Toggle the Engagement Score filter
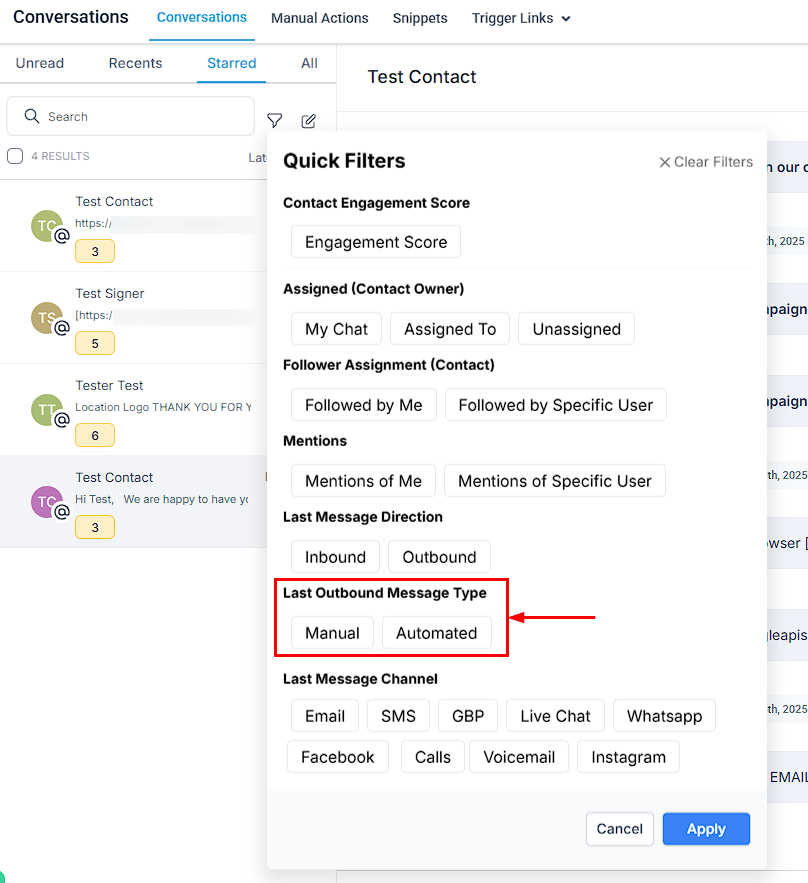Screen dimensions: 808x883 pyautogui.click(x=376, y=242)
